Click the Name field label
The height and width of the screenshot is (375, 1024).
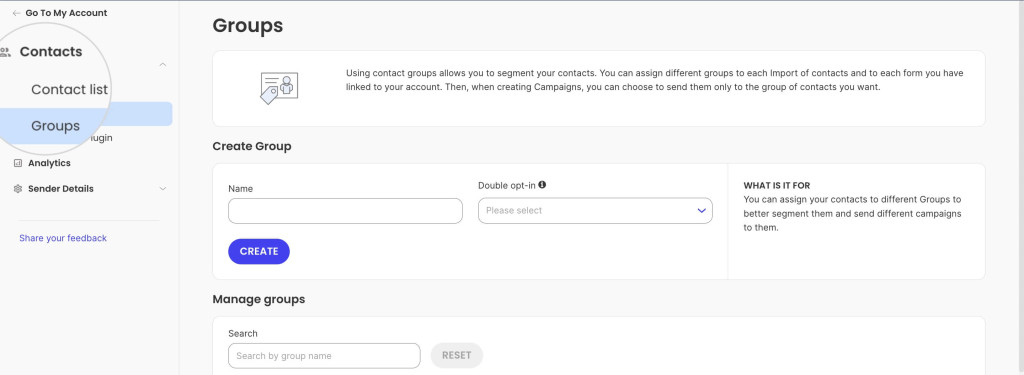240,189
